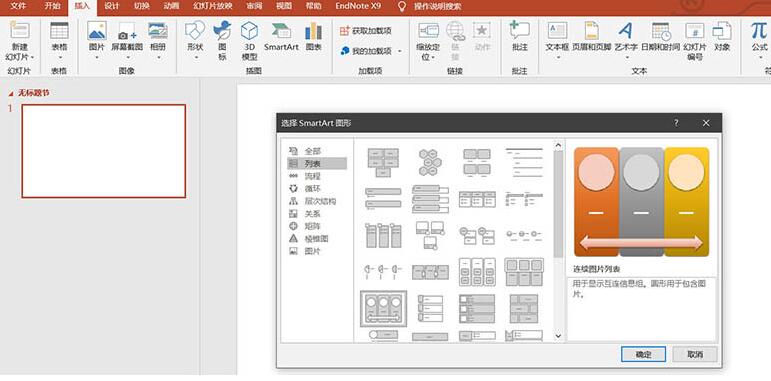Collapse the 无标题节 section triangle
This screenshot has width=771, height=381.
tap(11, 93)
